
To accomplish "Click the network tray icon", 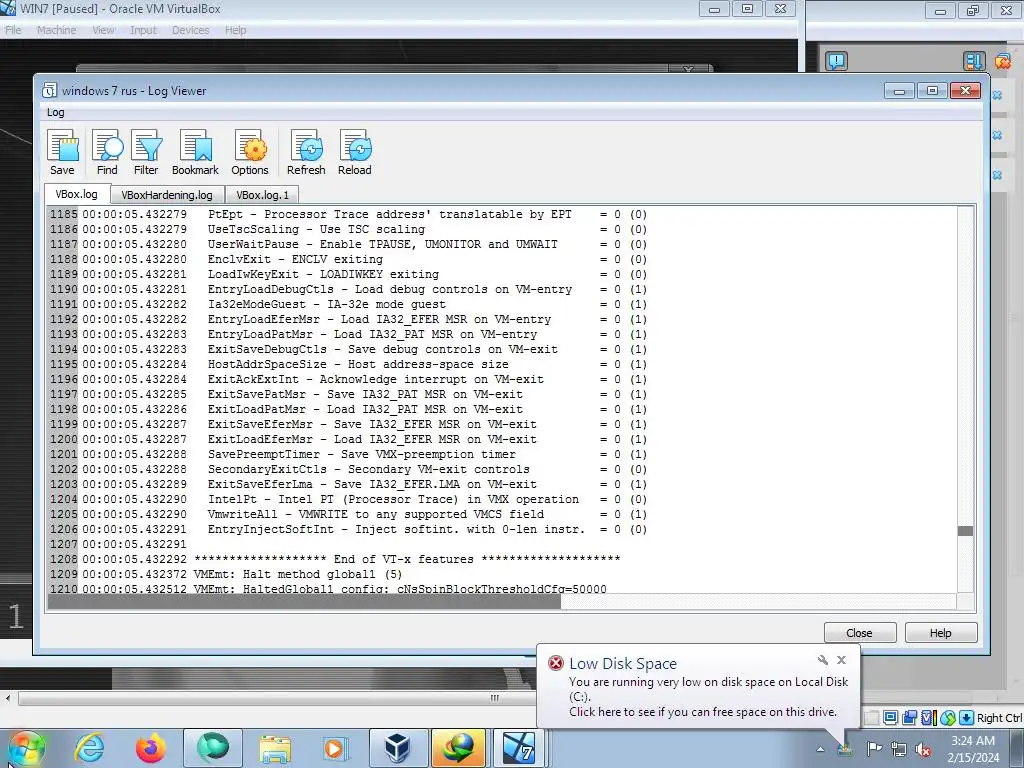I will 899,749.
